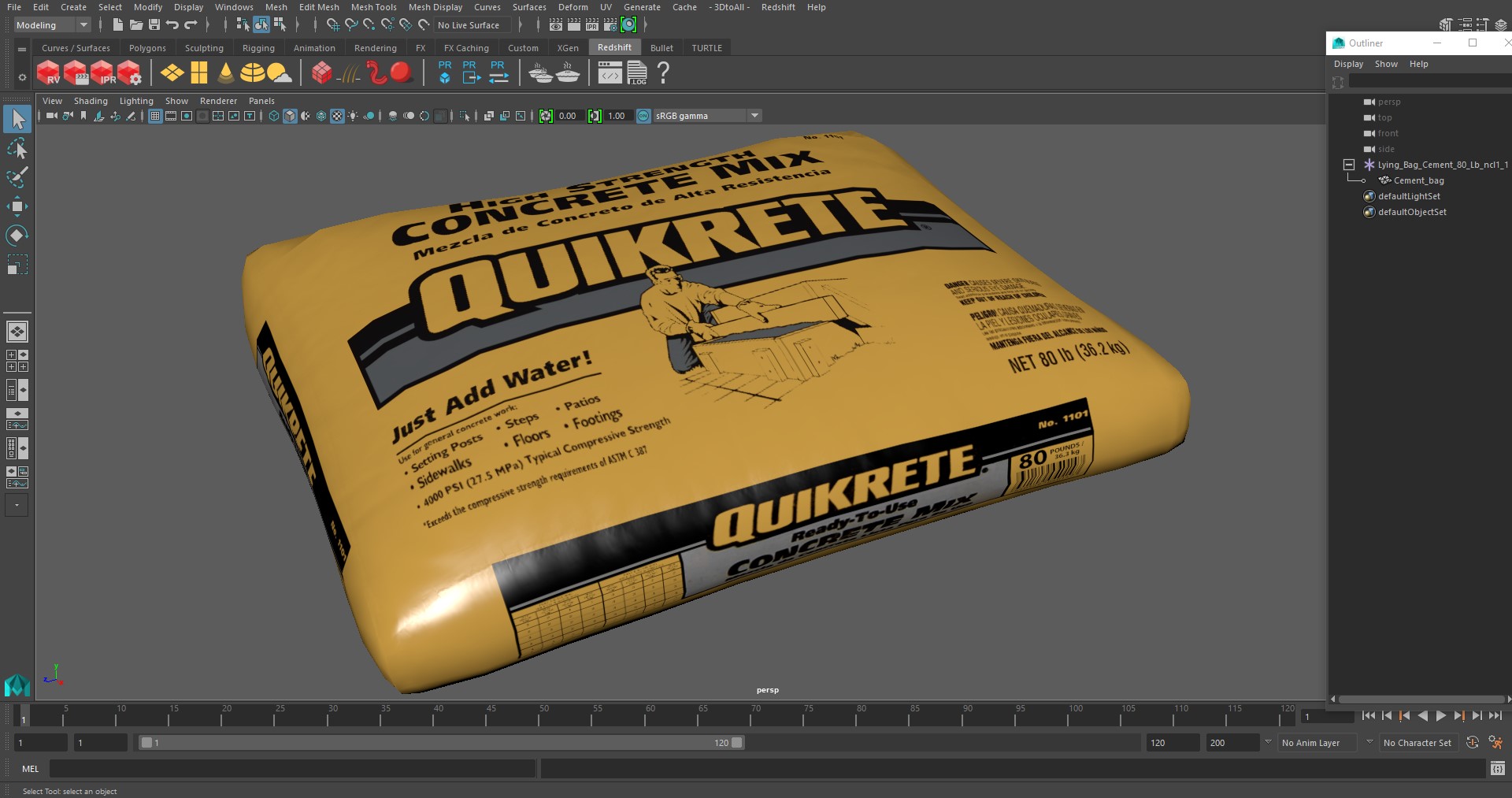Switch to the Rigging shelf tab
The image size is (1512, 798).
[258, 48]
